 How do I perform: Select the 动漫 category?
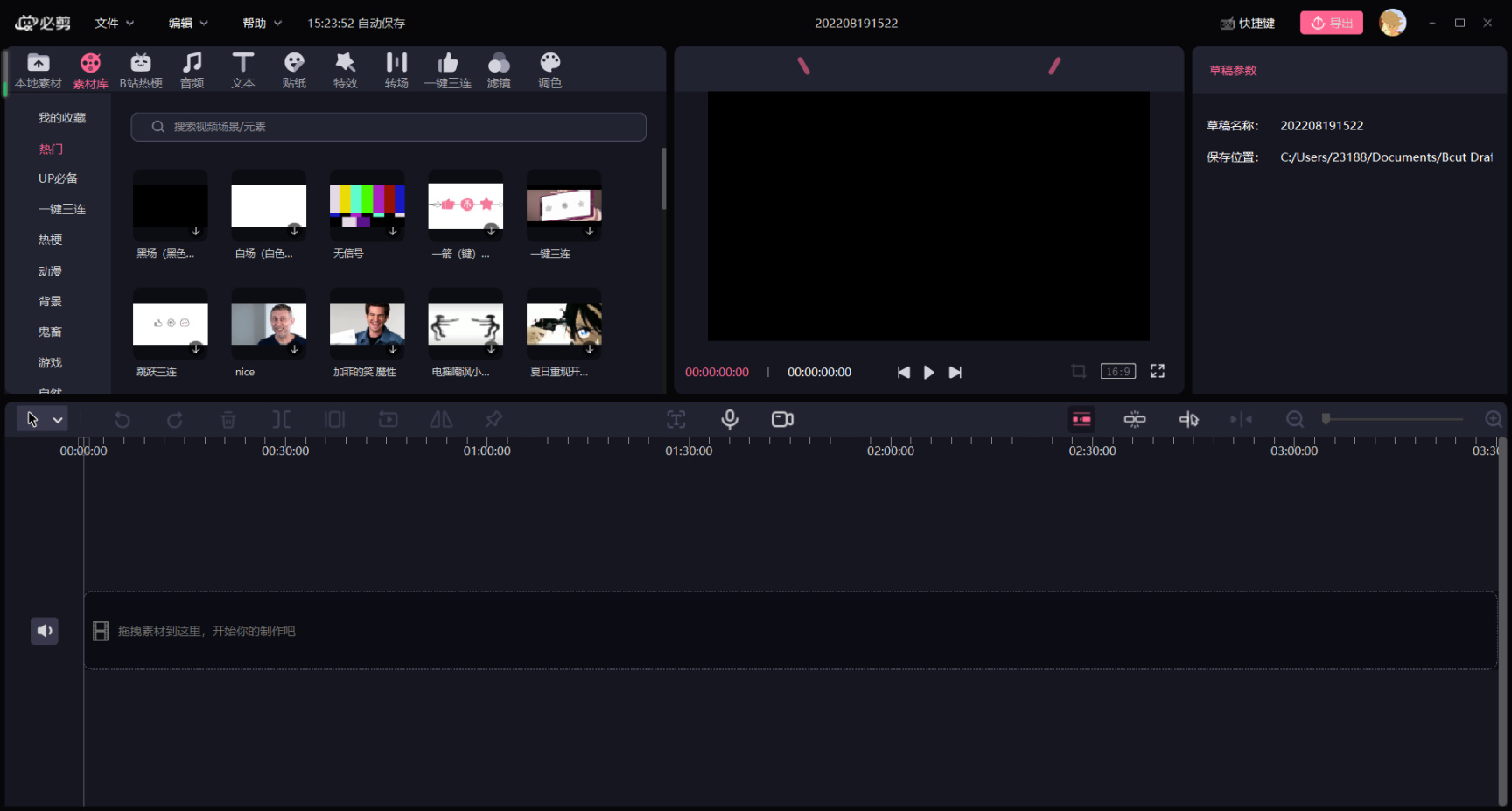click(x=50, y=271)
